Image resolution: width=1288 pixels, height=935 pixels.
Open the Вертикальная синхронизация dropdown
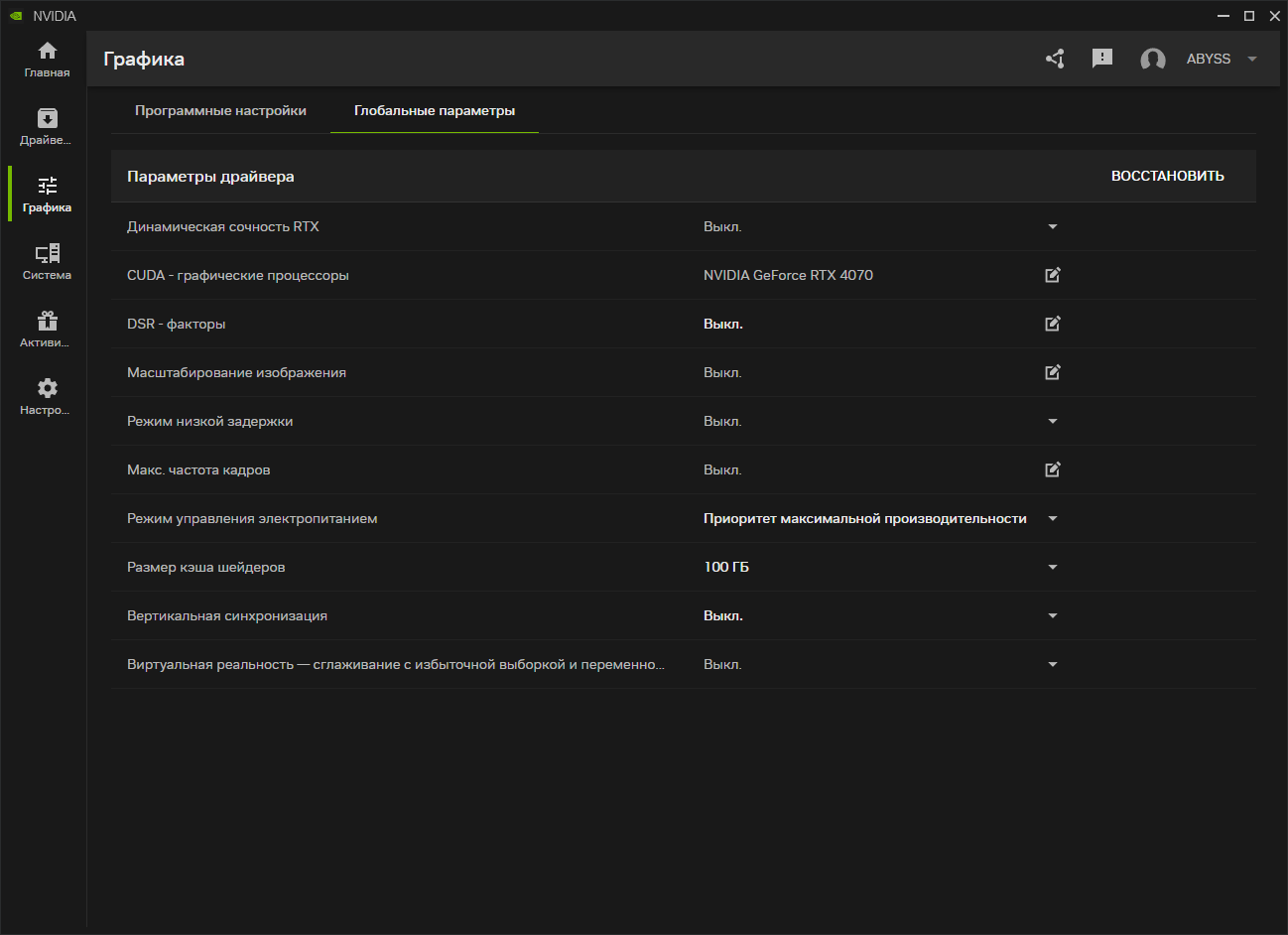pyautogui.click(x=1053, y=615)
